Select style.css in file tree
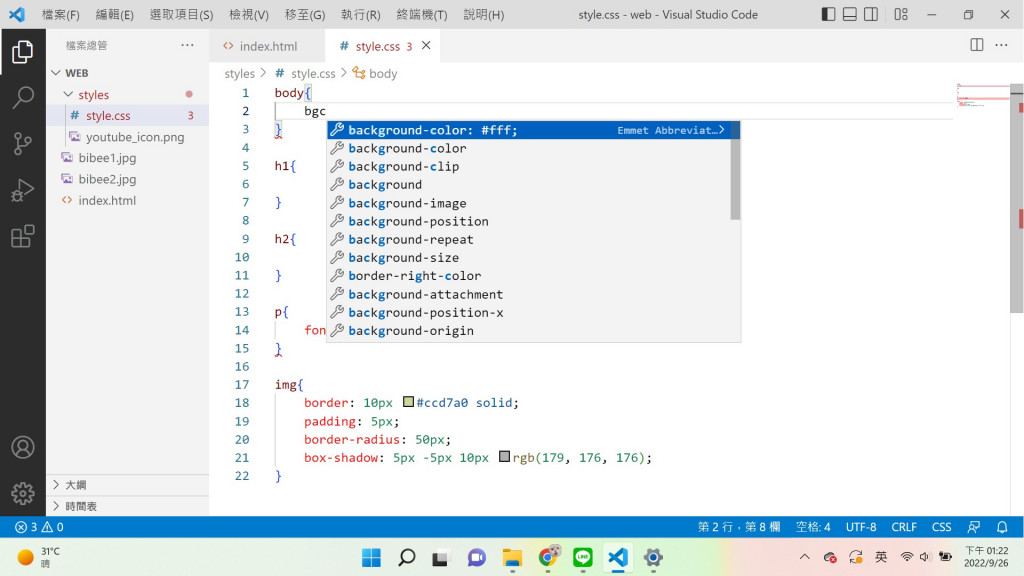The width and height of the screenshot is (1024, 576). tap(127, 116)
